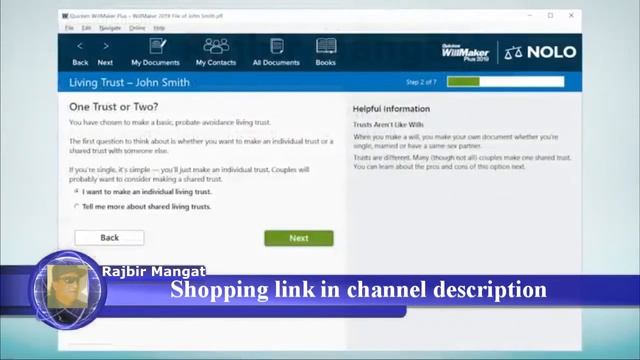
Task: Minimize the WillMaker window
Action: click(x=530, y=16)
